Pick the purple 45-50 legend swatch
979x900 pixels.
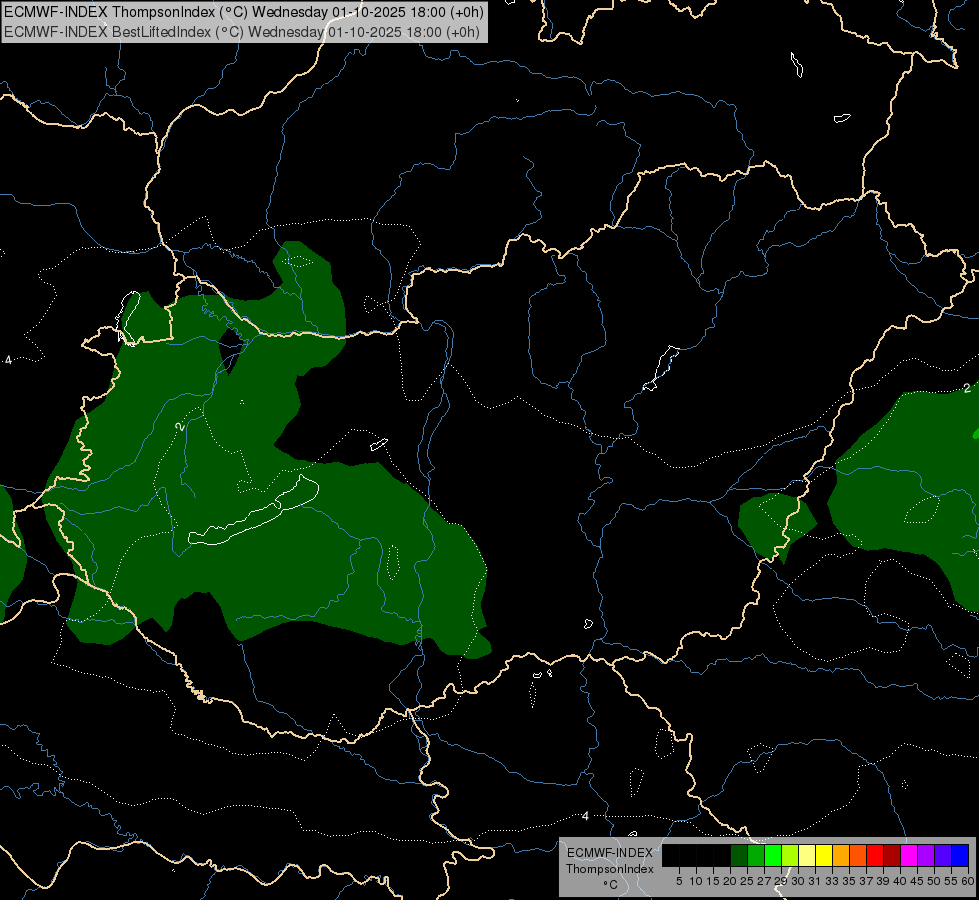coord(926,855)
